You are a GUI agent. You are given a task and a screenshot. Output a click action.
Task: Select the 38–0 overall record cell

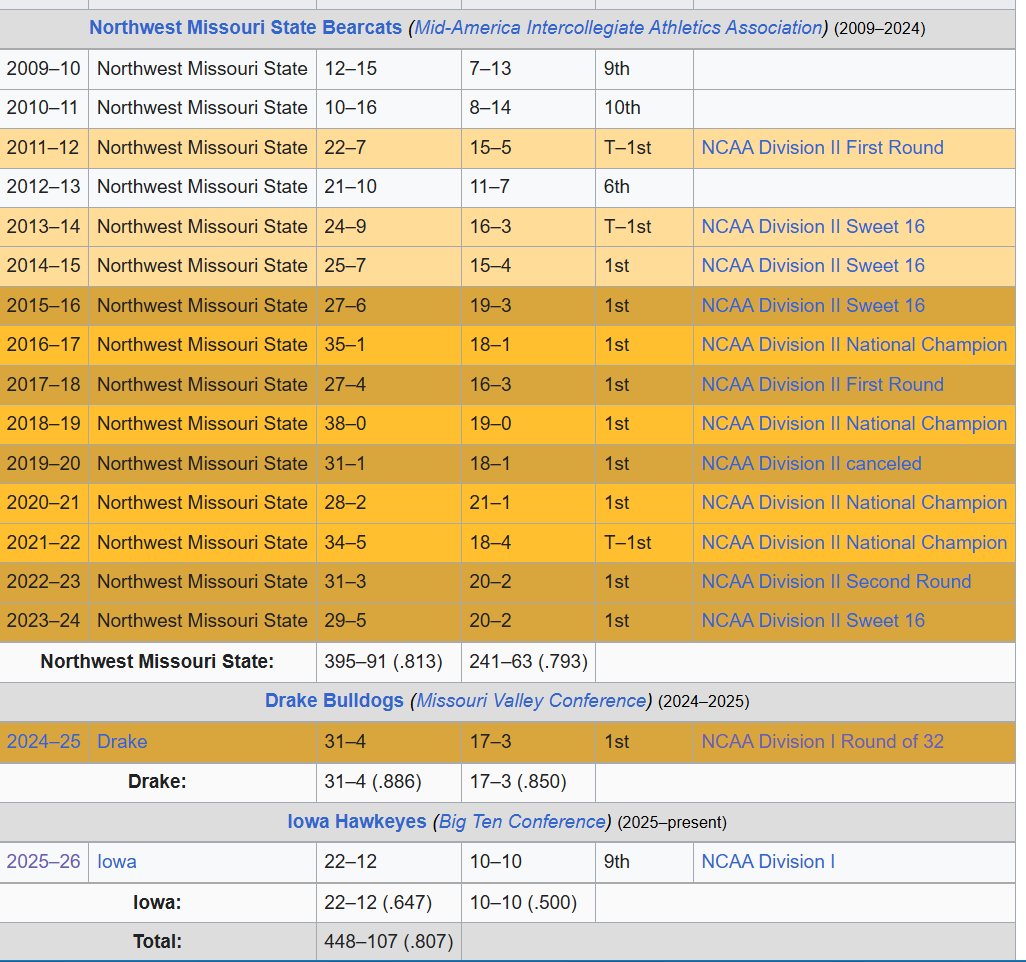tap(389, 424)
